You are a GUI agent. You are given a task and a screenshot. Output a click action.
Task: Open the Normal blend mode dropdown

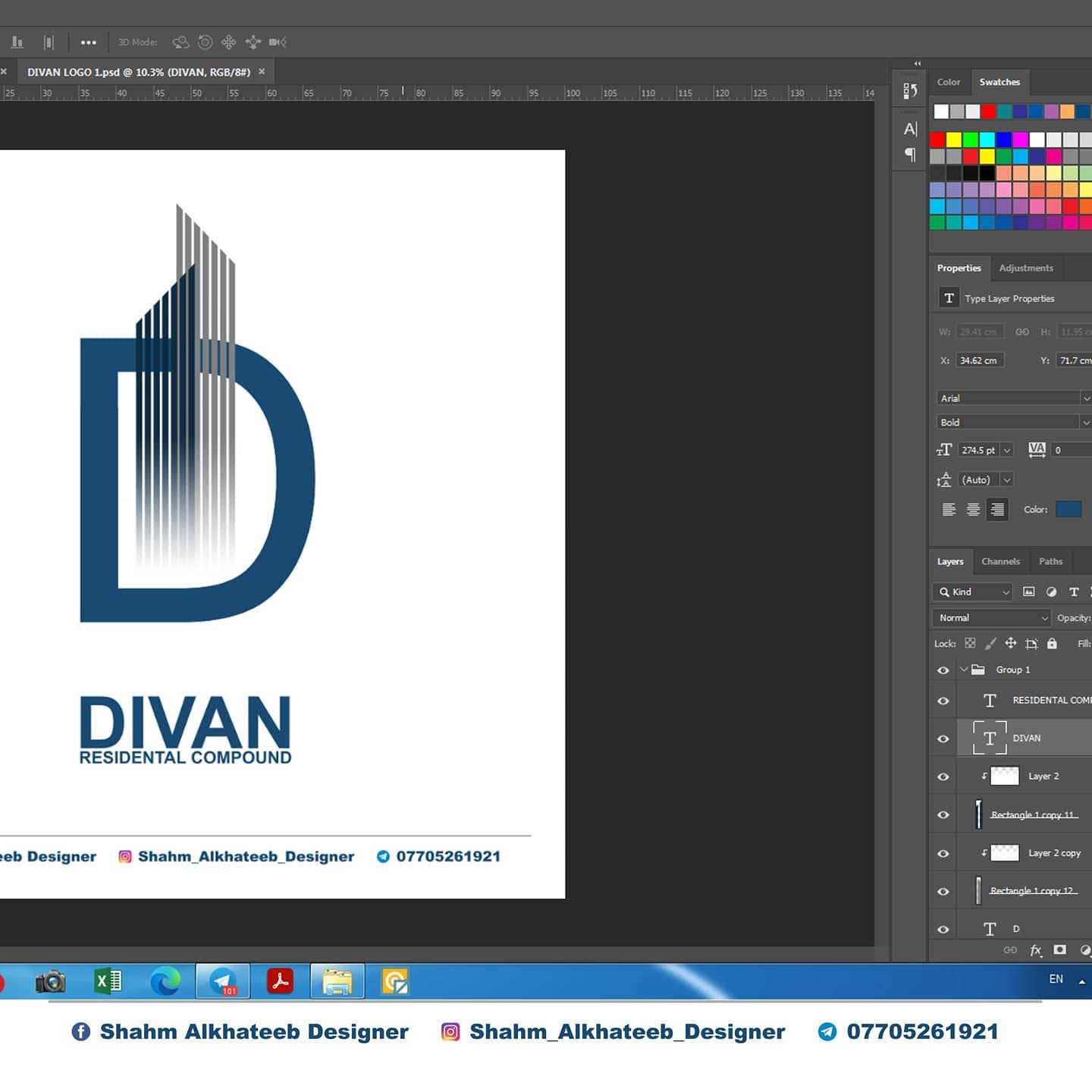[991, 618]
